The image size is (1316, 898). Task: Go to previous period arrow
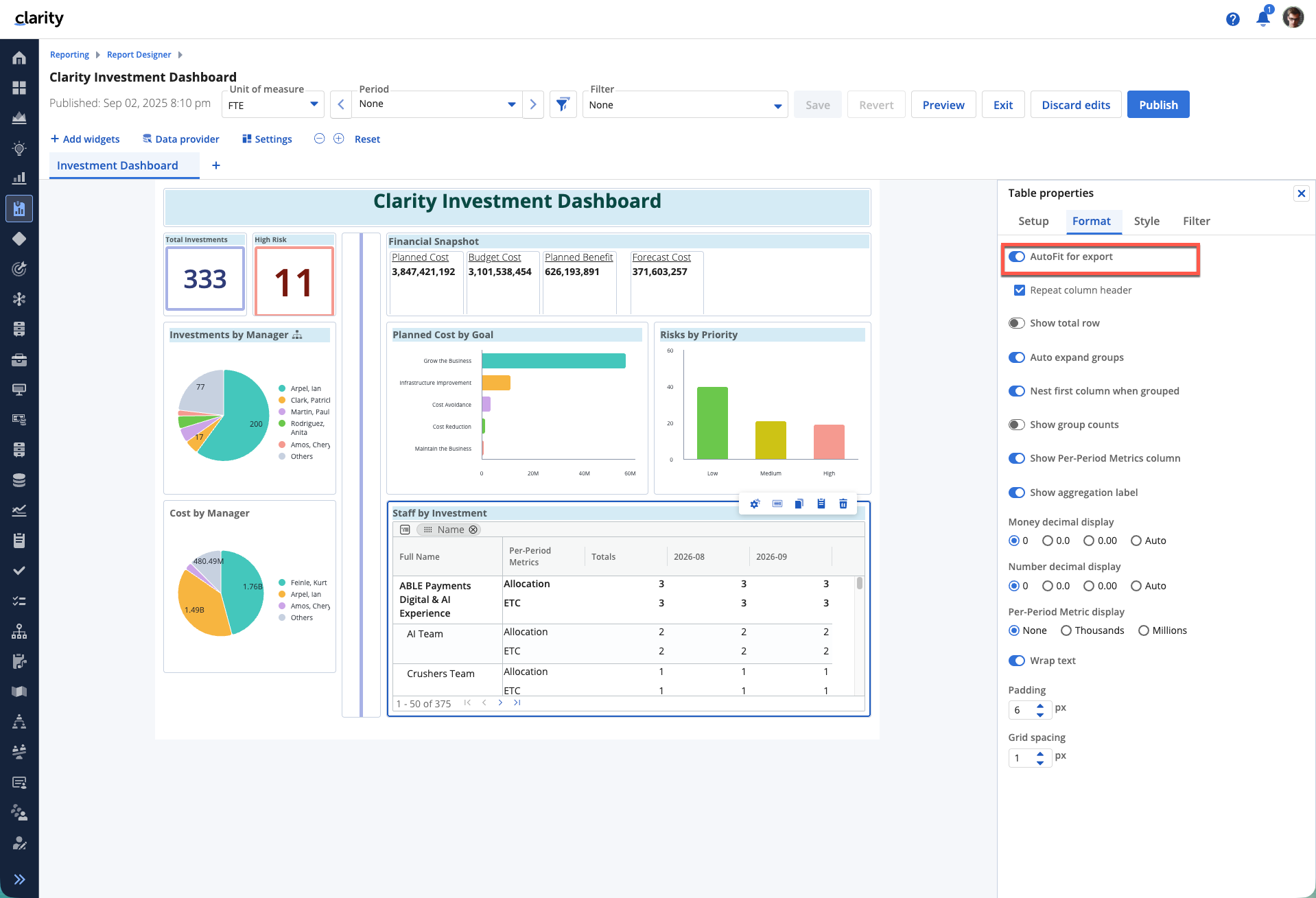pos(341,104)
